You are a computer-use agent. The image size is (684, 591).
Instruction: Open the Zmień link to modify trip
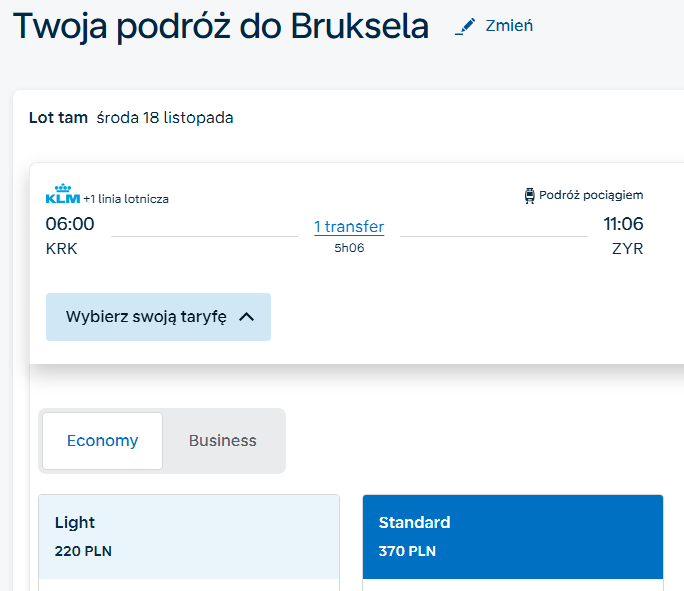coord(509,26)
